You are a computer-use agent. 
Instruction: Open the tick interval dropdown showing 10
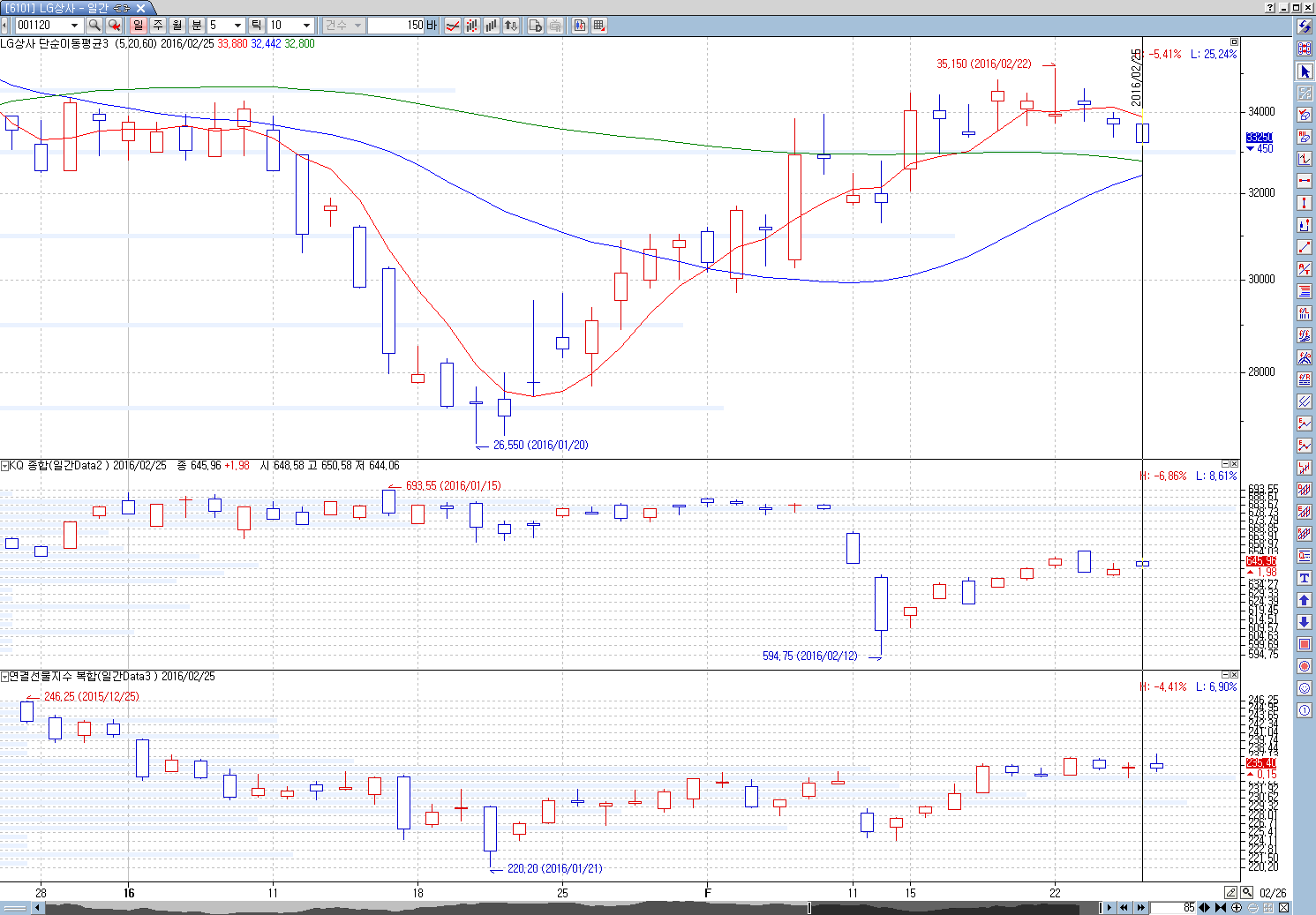pyautogui.click(x=306, y=26)
